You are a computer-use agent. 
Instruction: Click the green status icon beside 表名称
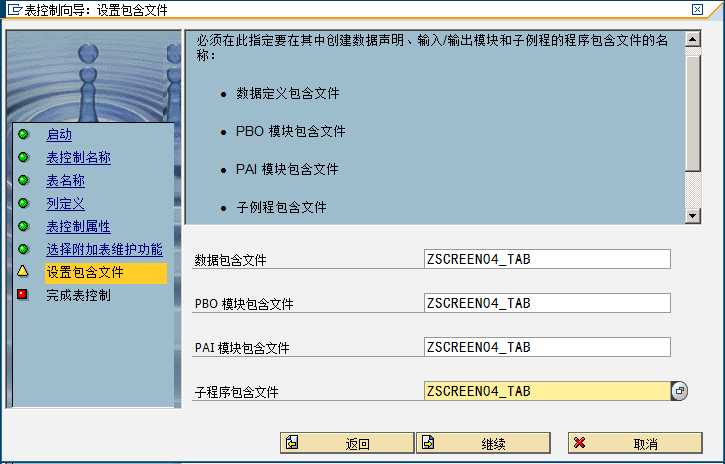pyautogui.click(x=23, y=181)
